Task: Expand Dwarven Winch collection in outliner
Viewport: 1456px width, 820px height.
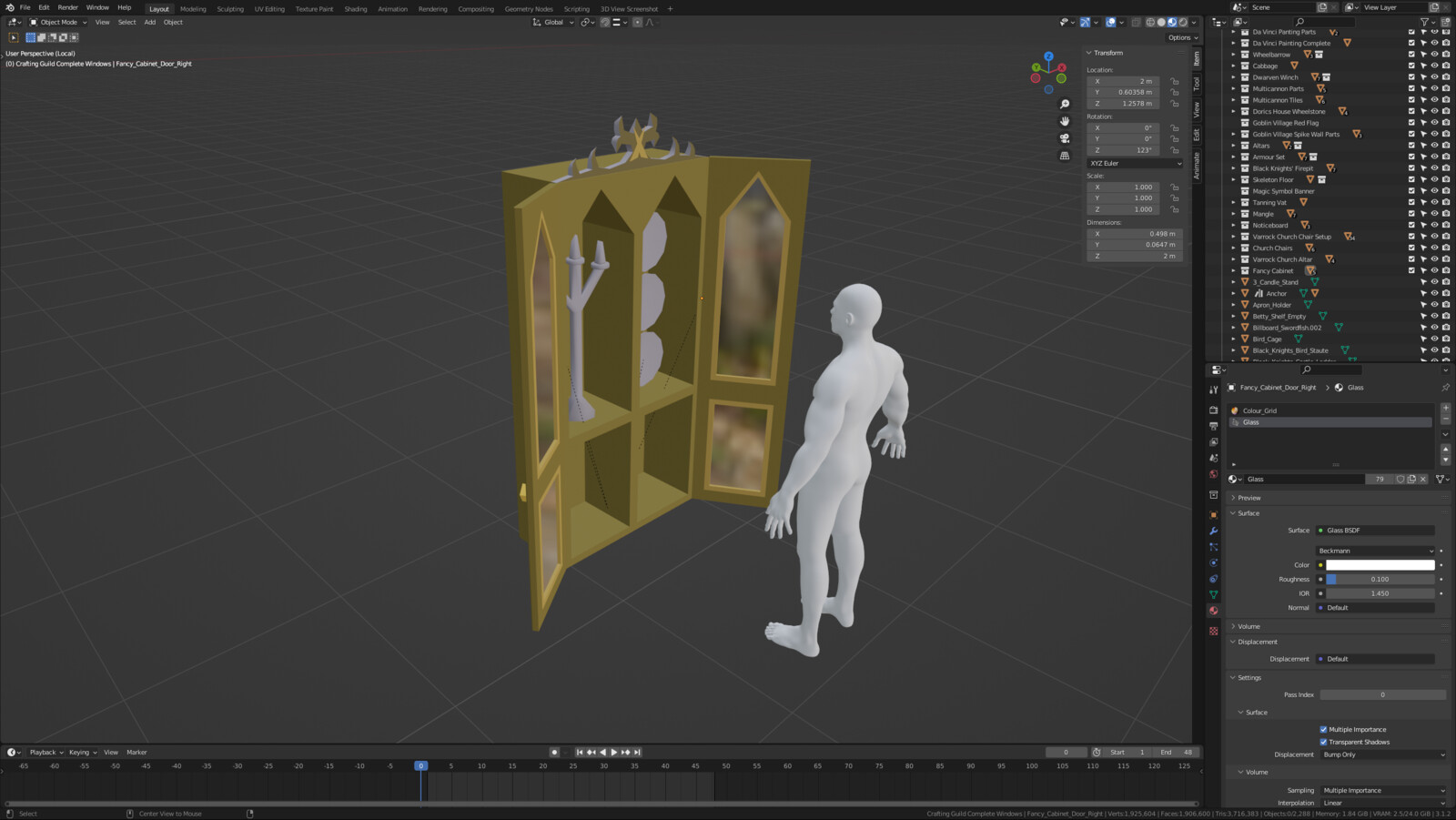Action: [1234, 77]
